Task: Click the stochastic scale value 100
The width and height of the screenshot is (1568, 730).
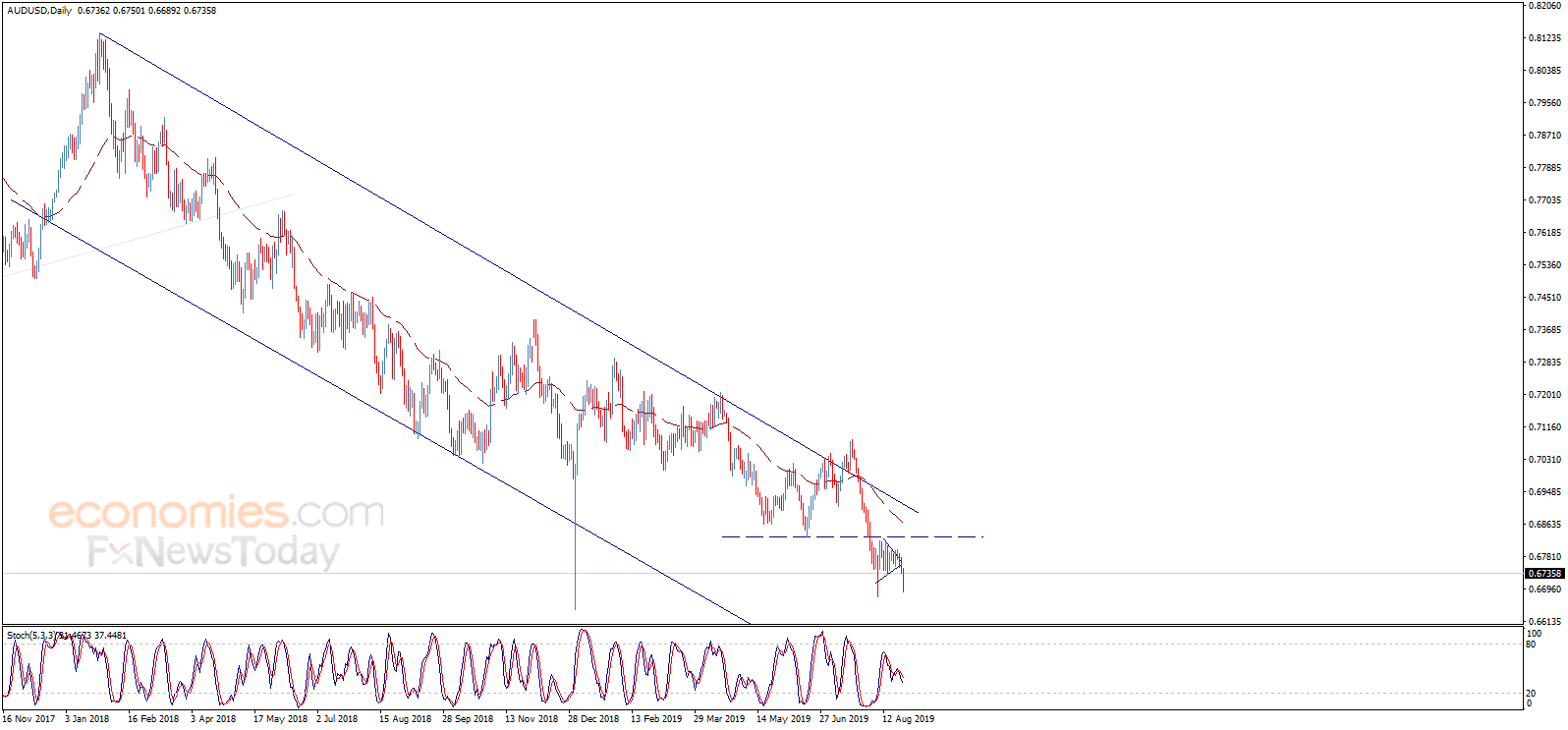Action: tap(1534, 634)
